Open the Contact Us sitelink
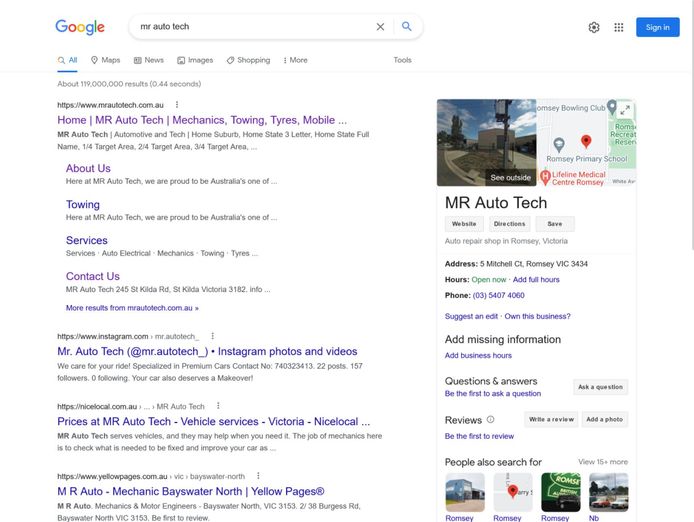This screenshot has width=694, height=522. tap(93, 276)
